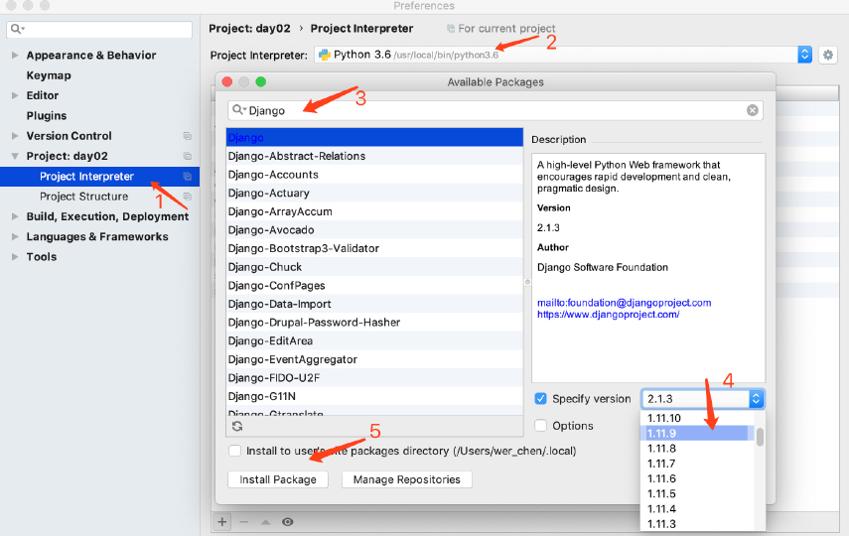Screen dimensions: 849x536
Task: Click the search magnifier in Preferences sidebar
Action: click(17, 30)
